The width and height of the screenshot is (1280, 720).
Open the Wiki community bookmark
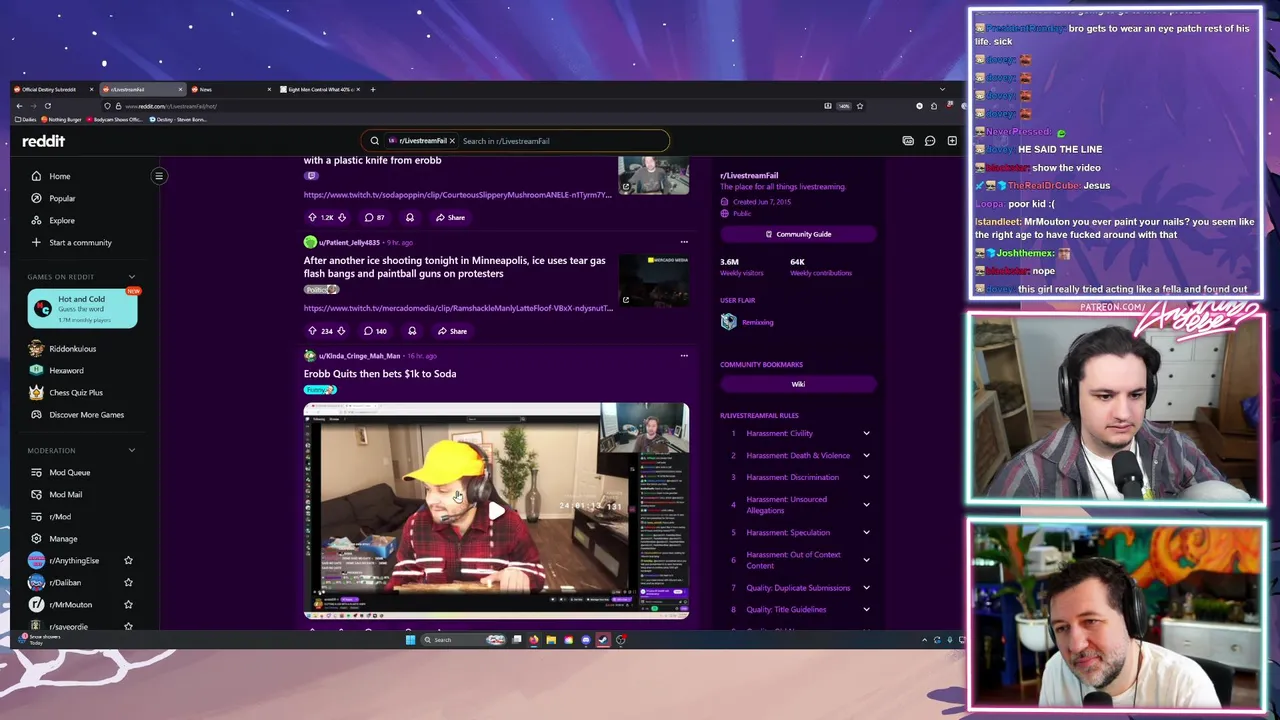tap(798, 384)
